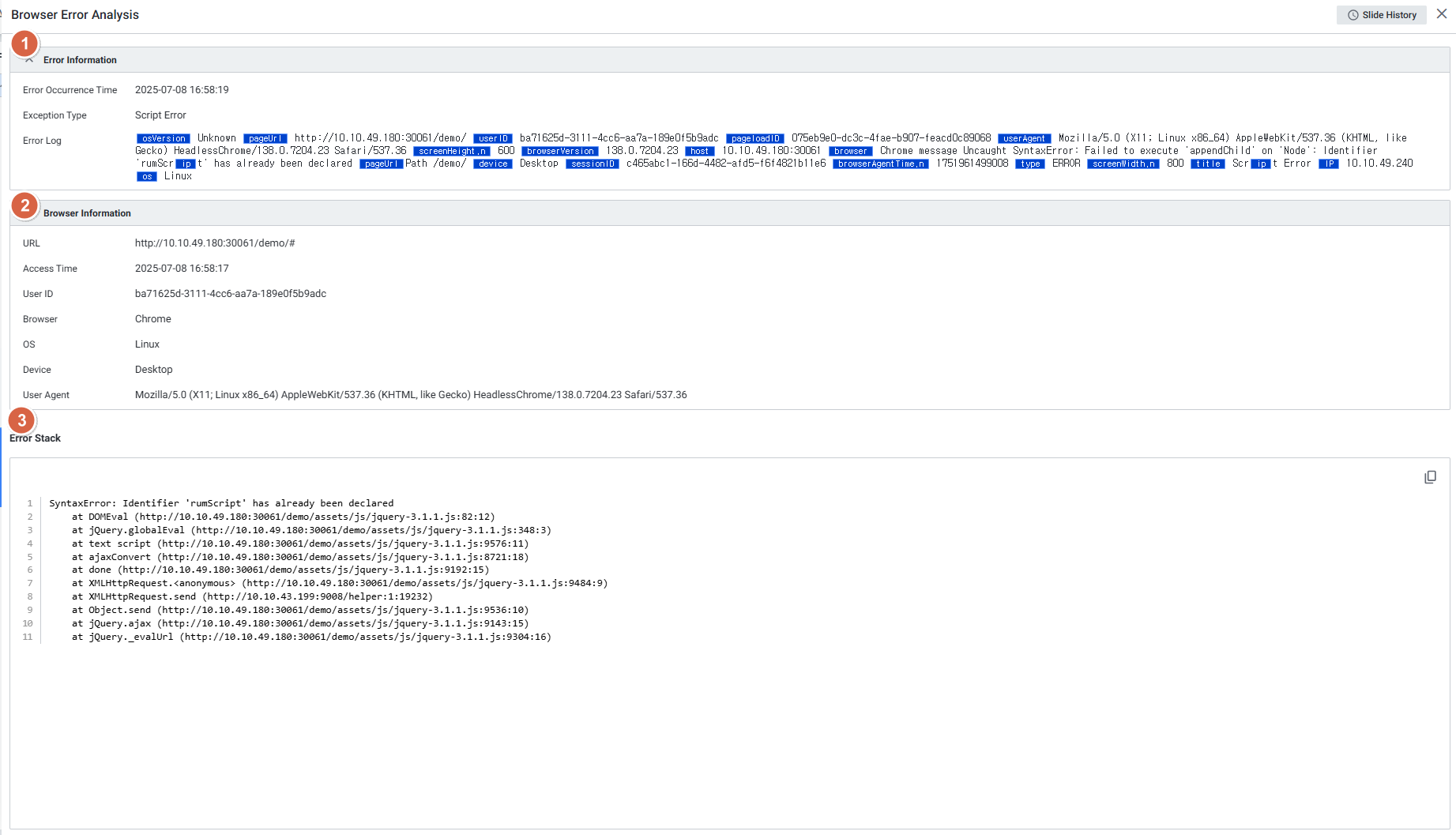Viewport: 1456px width, 835px height.
Task: Click the Browser Information section header
Action: tap(87, 213)
